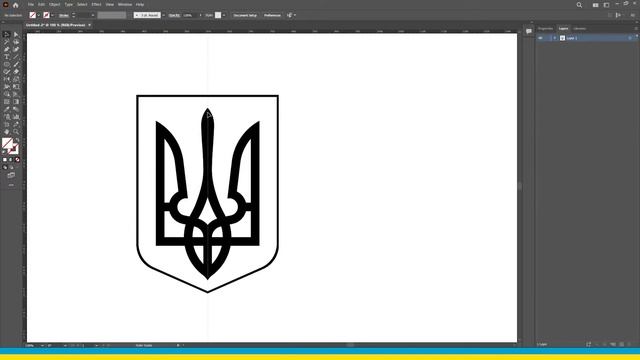Open the Select menu
Image resolution: width=640 pixels, height=360 pixels.
coord(82,4)
